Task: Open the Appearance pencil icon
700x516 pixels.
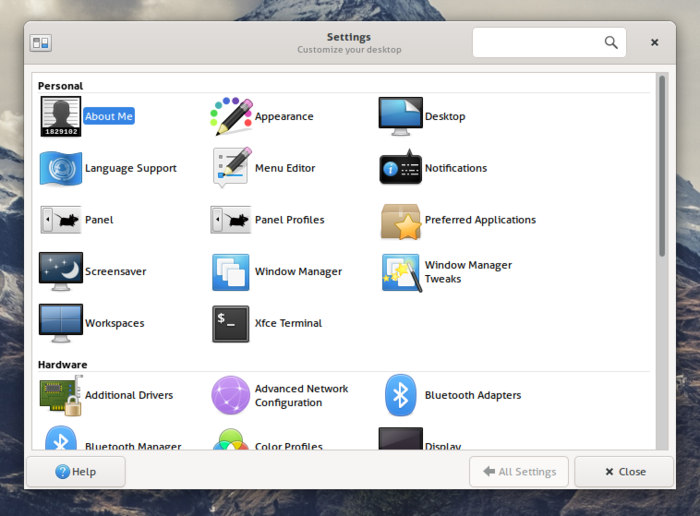Action: click(x=231, y=117)
